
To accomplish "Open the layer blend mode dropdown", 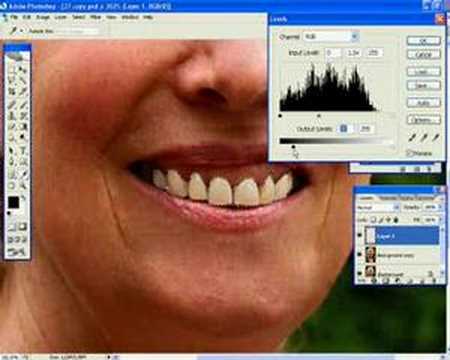I will tap(378, 207).
